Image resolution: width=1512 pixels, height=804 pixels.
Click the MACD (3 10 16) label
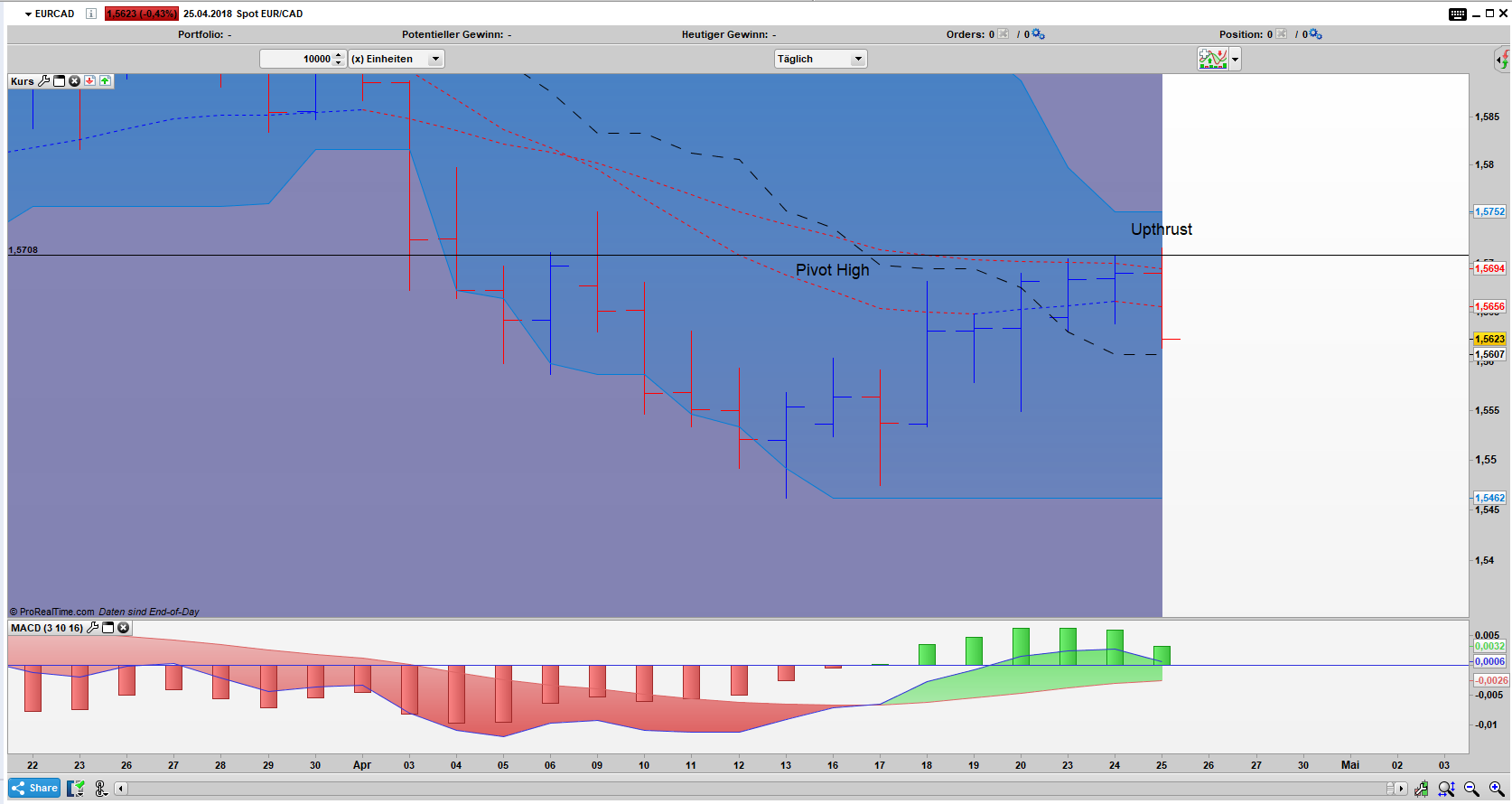click(47, 628)
